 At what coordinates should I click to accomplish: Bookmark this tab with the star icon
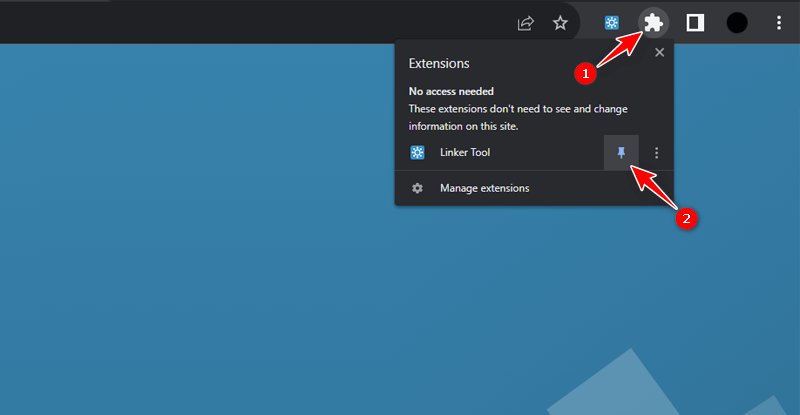(x=560, y=23)
